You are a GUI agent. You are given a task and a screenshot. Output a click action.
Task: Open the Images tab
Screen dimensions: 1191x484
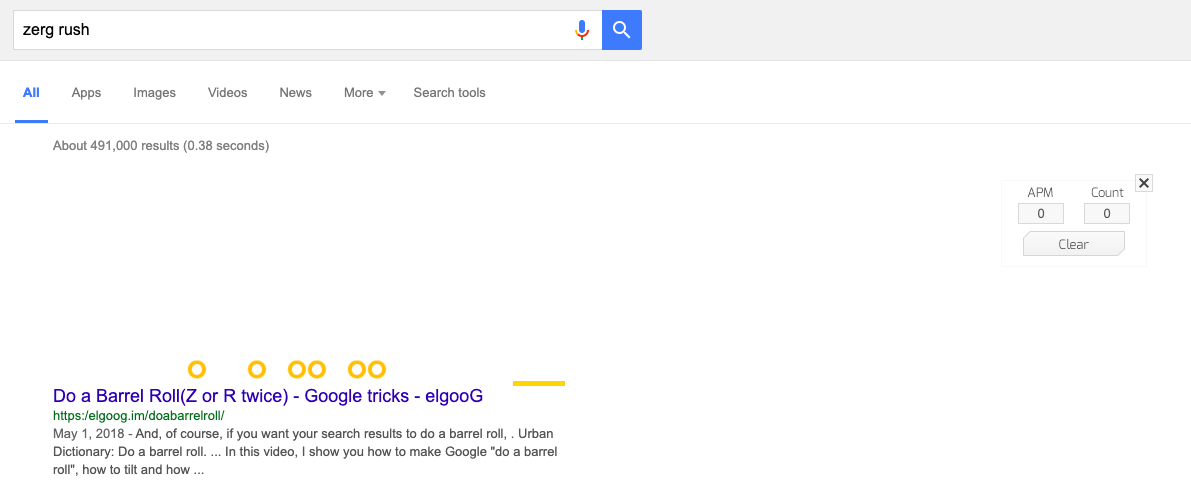(154, 93)
